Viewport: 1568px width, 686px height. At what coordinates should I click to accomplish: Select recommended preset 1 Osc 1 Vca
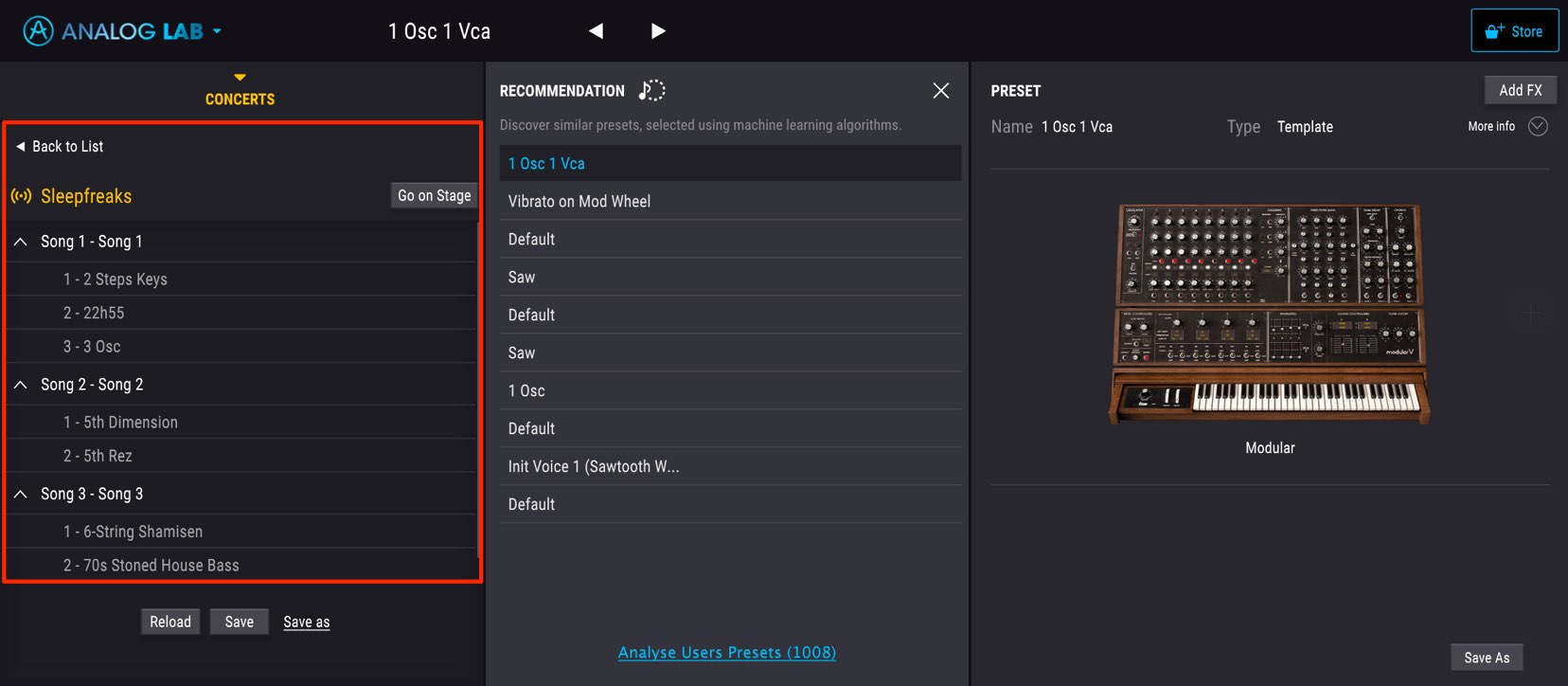point(730,163)
